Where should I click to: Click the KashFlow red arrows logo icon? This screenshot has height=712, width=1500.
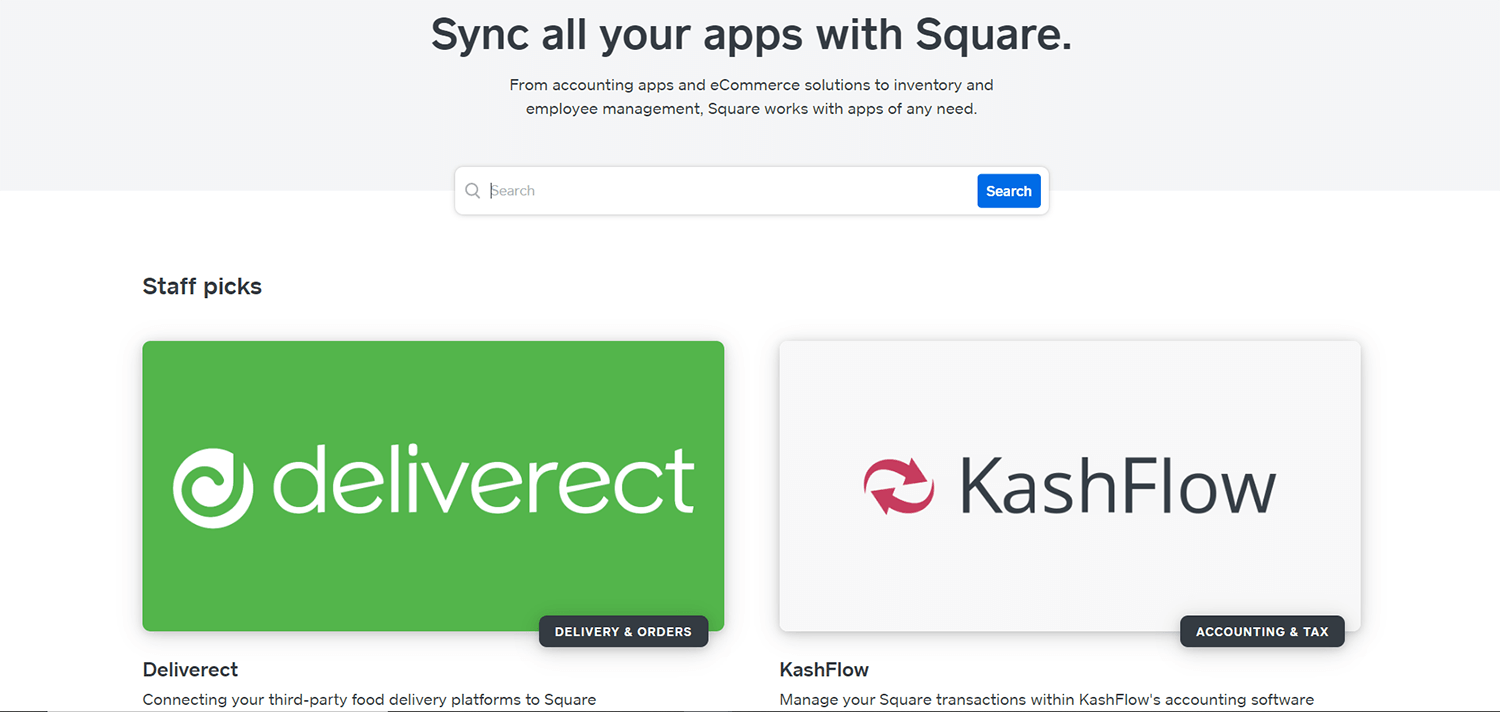(x=899, y=487)
